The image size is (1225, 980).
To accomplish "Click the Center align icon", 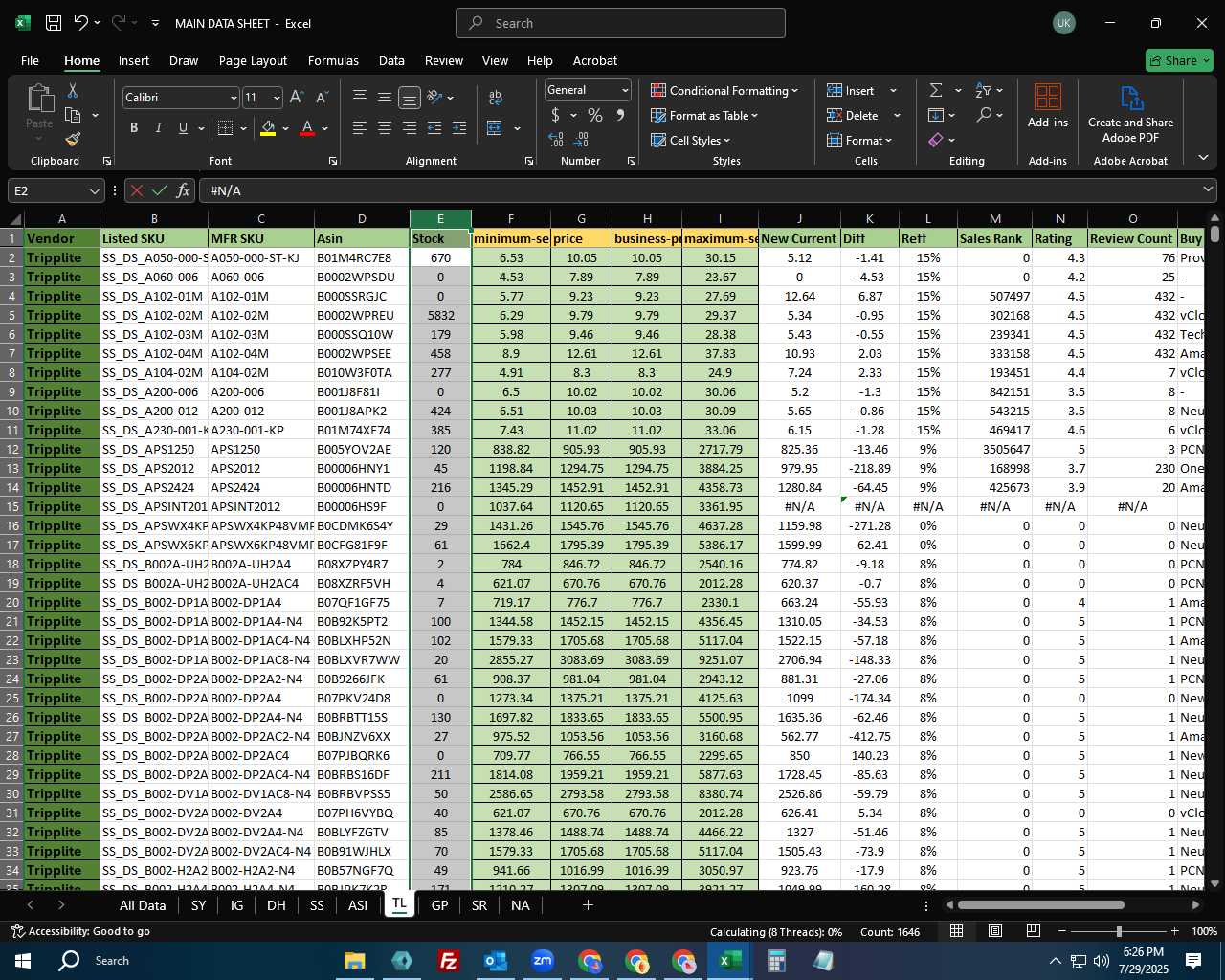I will [x=385, y=127].
